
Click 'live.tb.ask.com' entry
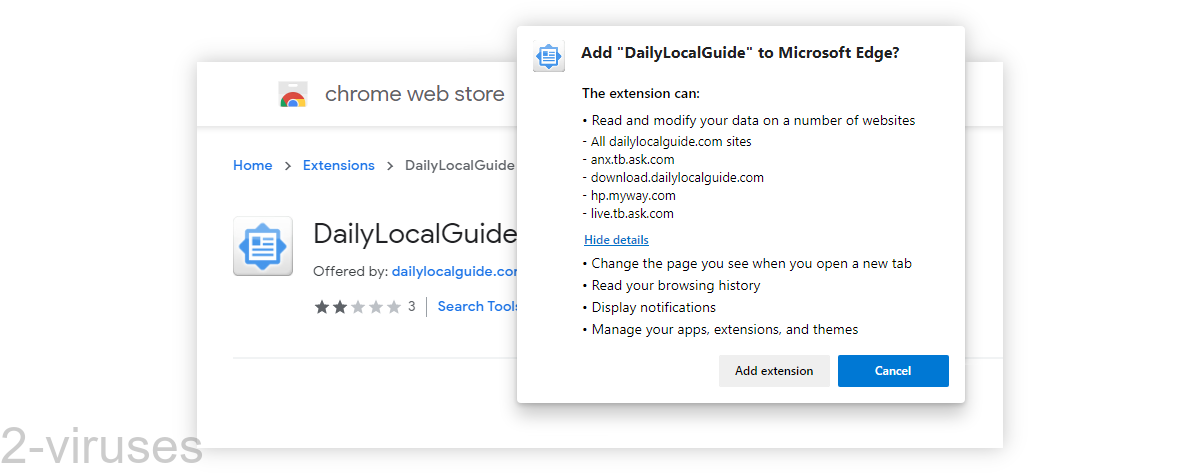(628, 214)
